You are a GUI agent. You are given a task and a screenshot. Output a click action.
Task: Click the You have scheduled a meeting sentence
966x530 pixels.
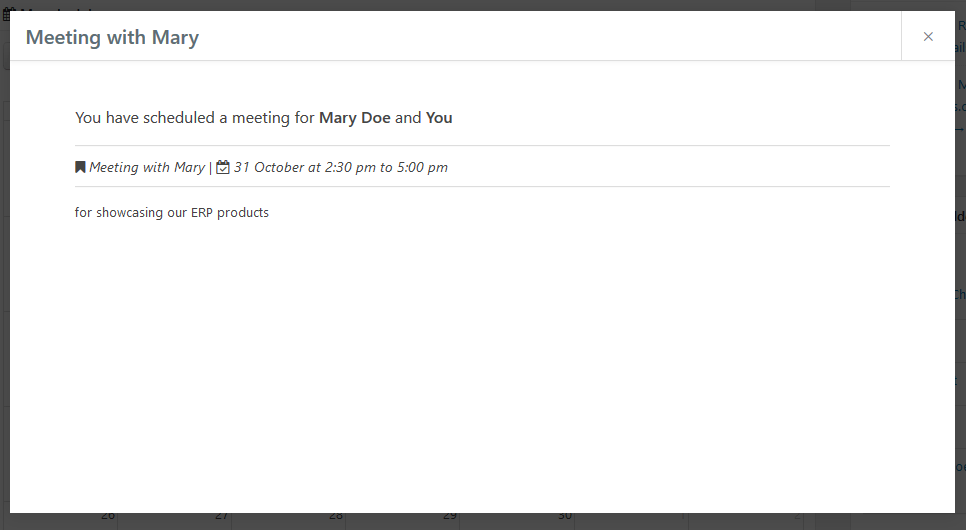(x=264, y=118)
